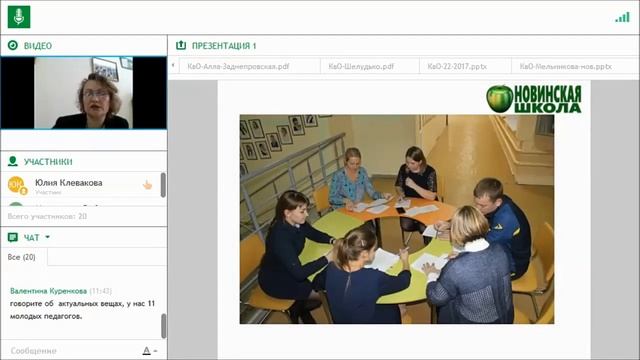Click the presentation slide photo

(397, 219)
